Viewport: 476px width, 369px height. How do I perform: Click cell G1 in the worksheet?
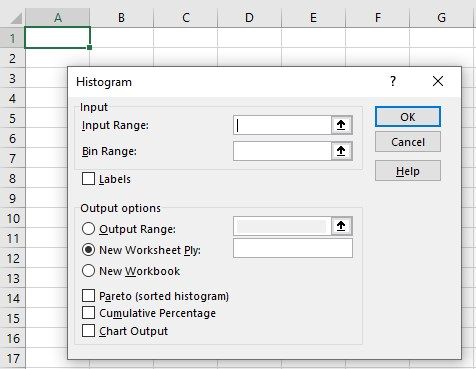[x=442, y=38]
